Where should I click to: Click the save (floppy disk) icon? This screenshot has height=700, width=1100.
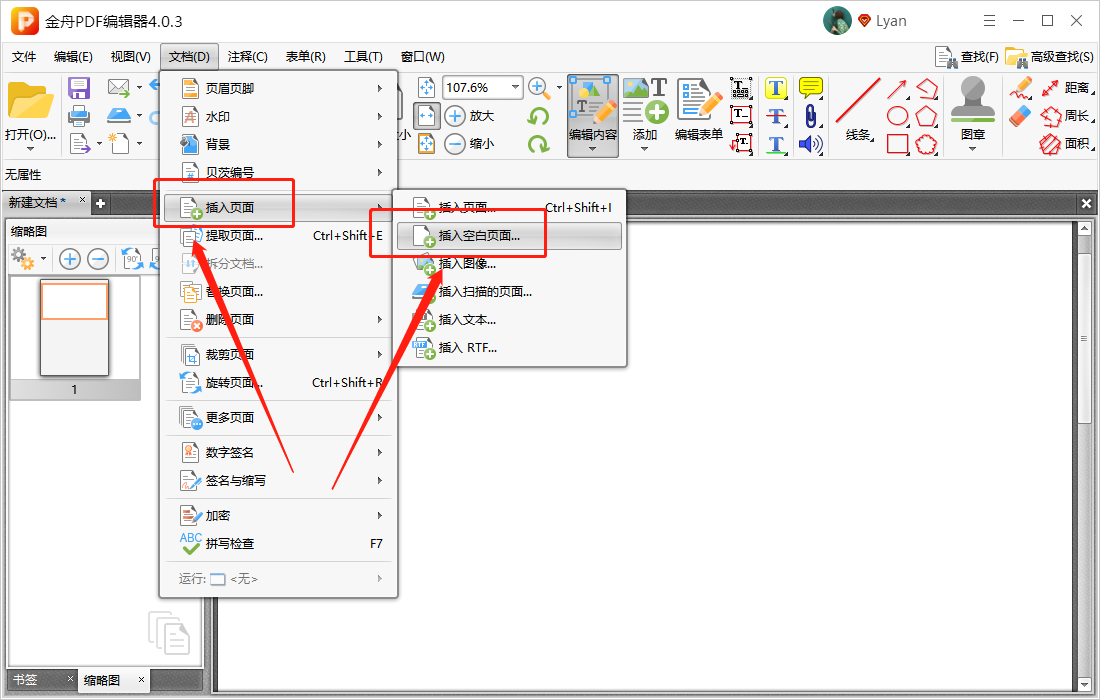[x=78, y=88]
